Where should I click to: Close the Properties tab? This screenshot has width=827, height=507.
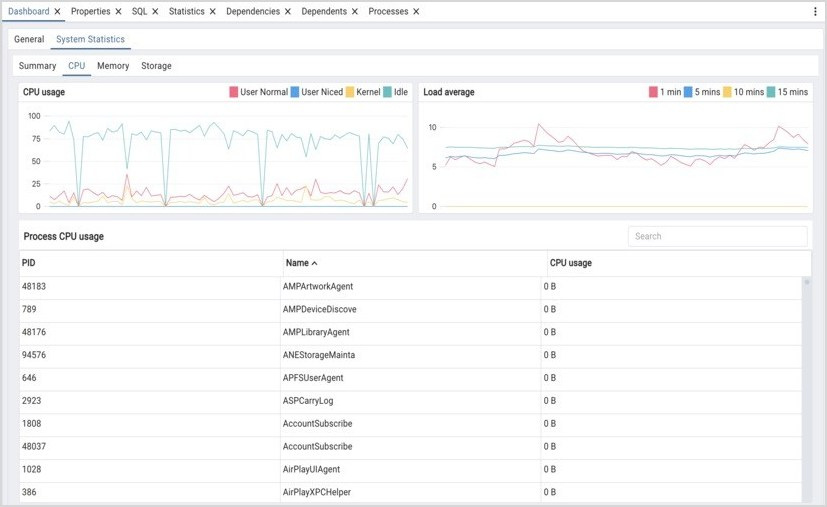[x=119, y=12]
